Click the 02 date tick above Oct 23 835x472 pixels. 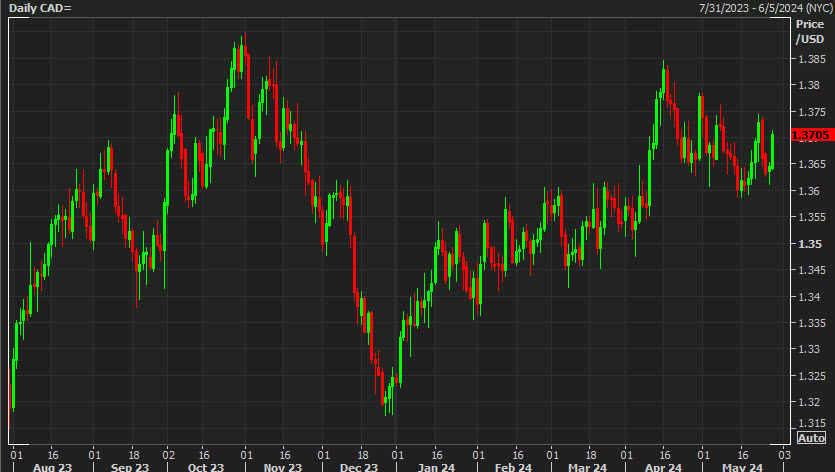(x=168, y=455)
